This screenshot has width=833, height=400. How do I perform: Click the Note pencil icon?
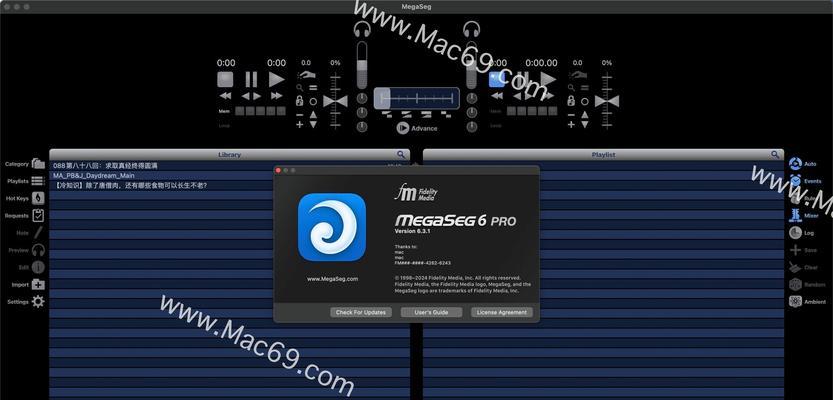pos(38,233)
